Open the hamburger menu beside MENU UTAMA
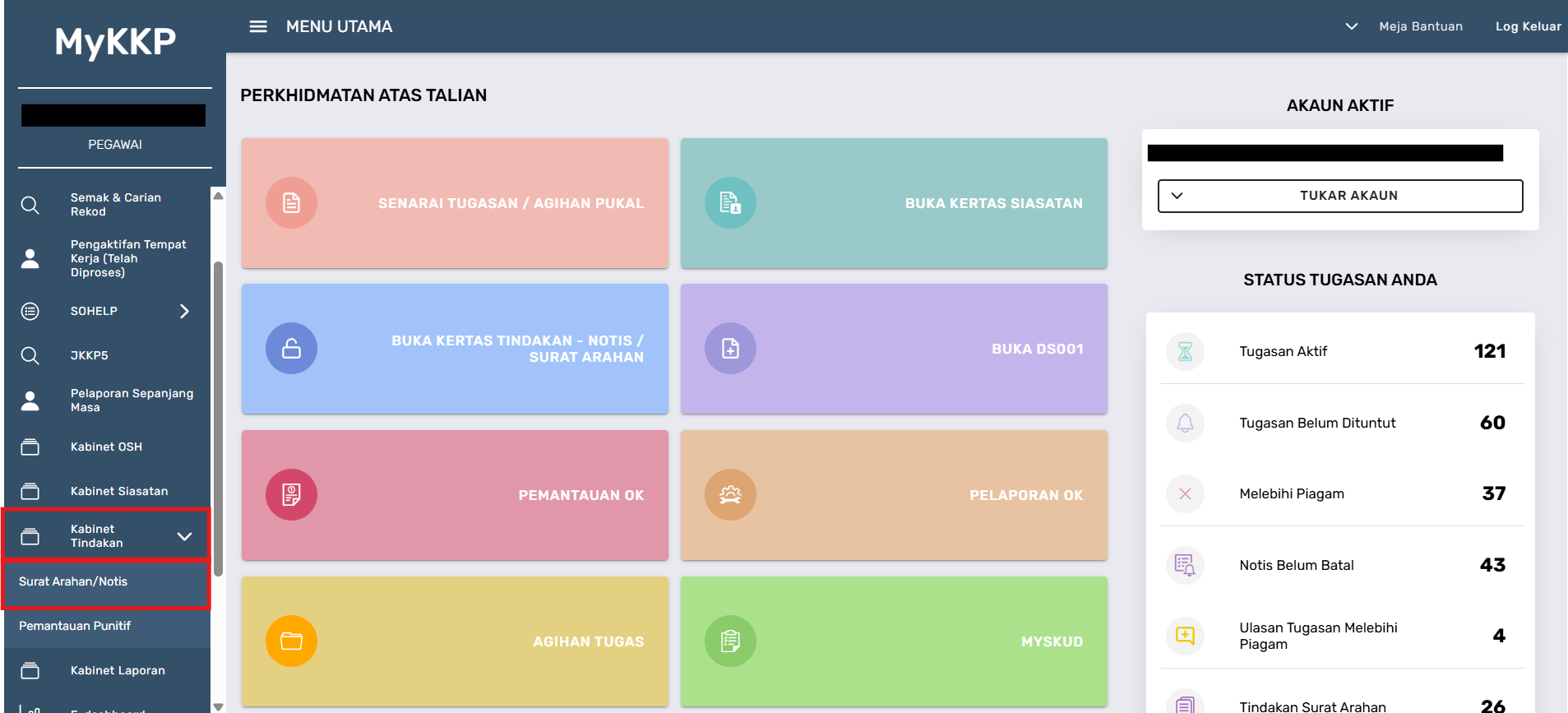This screenshot has height=713, width=1568. [258, 26]
